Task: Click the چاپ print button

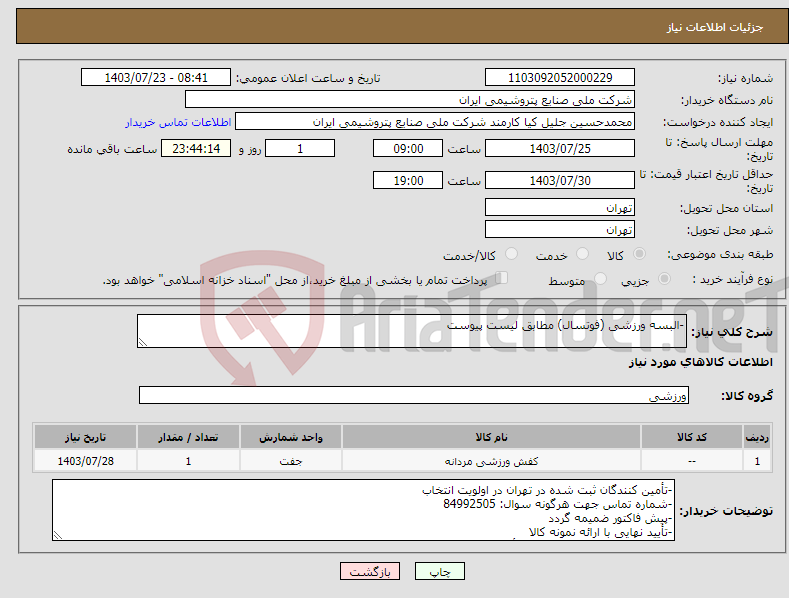Action: pyautogui.click(x=440, y=571)
